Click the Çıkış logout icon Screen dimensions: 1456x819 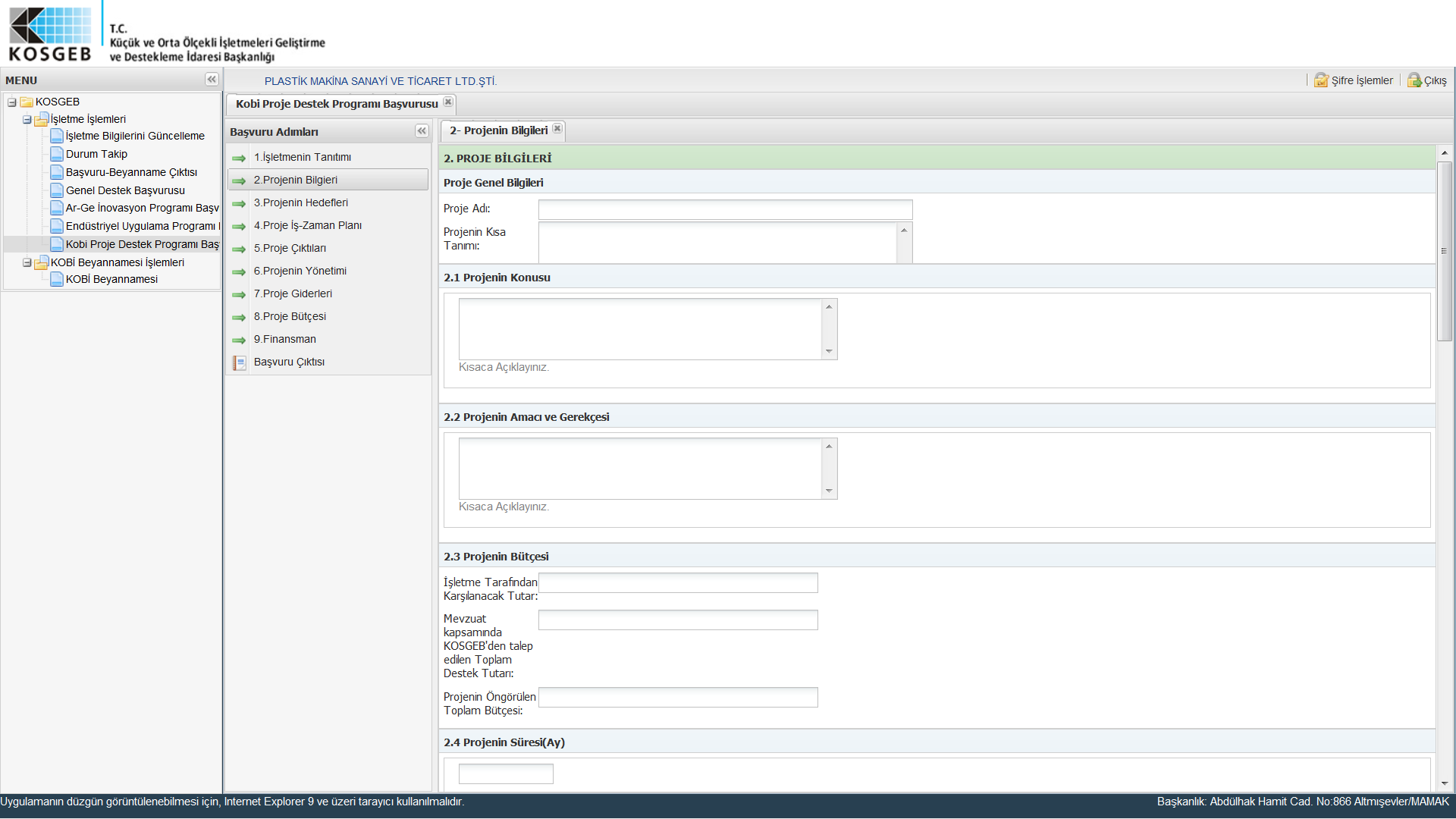coord(1414,80)
